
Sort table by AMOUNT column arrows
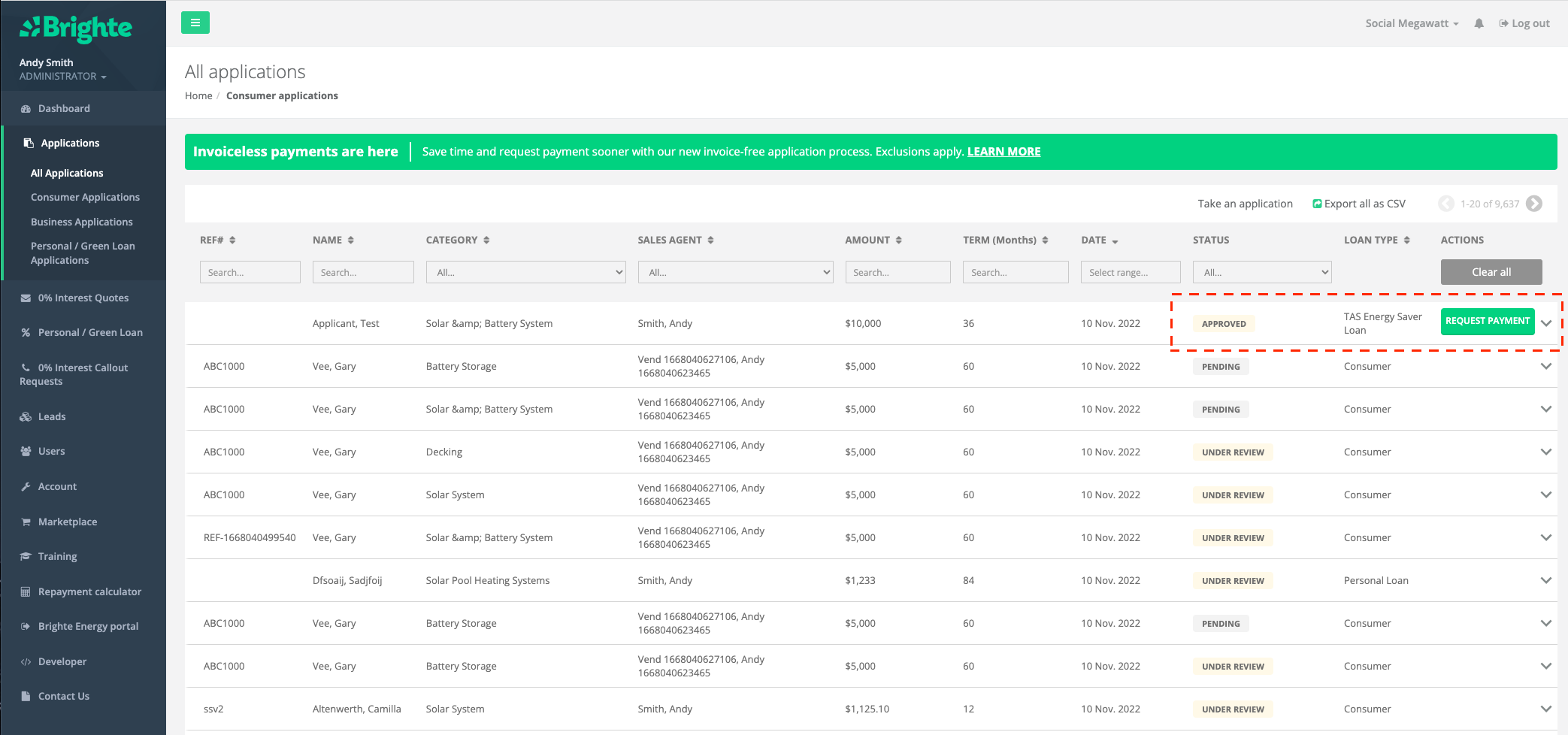click(x=898, y=240)
